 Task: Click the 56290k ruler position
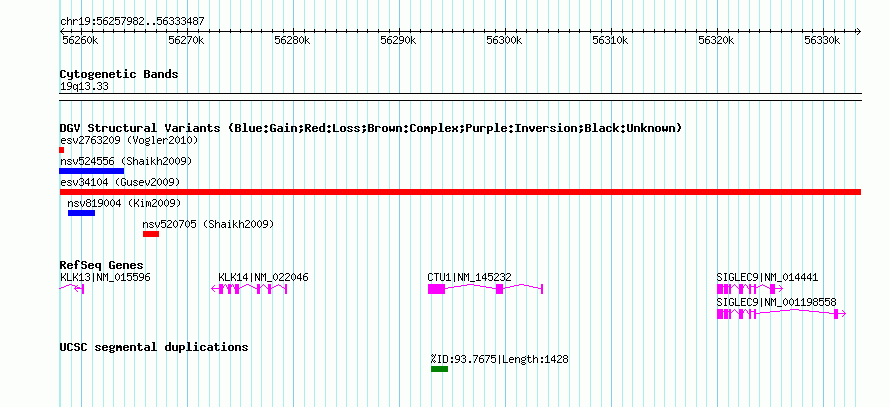click(398, 41)
